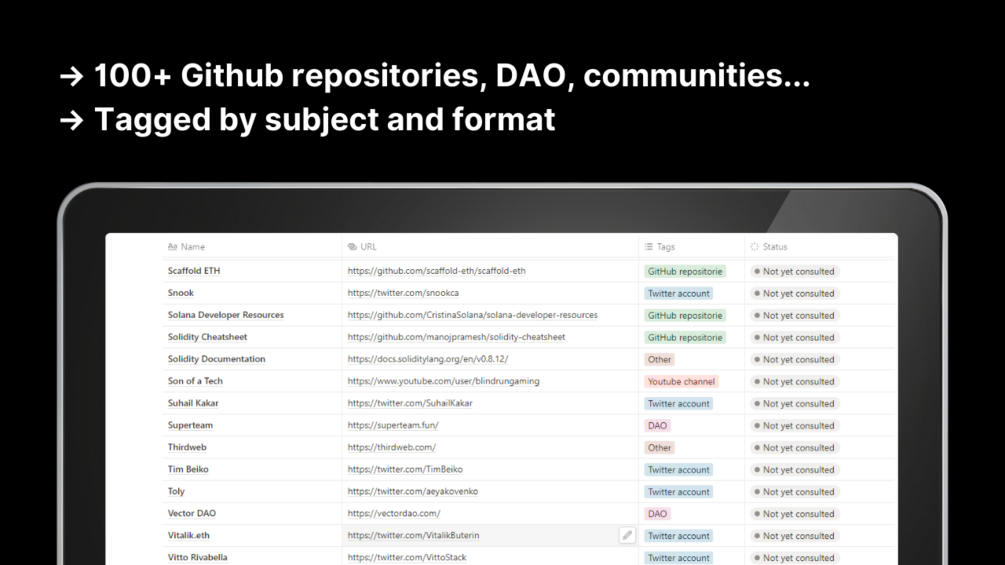Click DAO tag in Superteam row

(657, 425)
